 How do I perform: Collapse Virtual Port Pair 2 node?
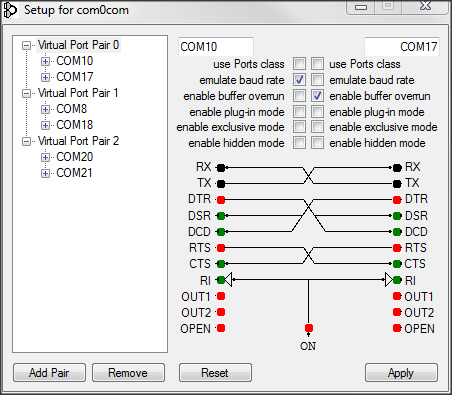[26, 141]
